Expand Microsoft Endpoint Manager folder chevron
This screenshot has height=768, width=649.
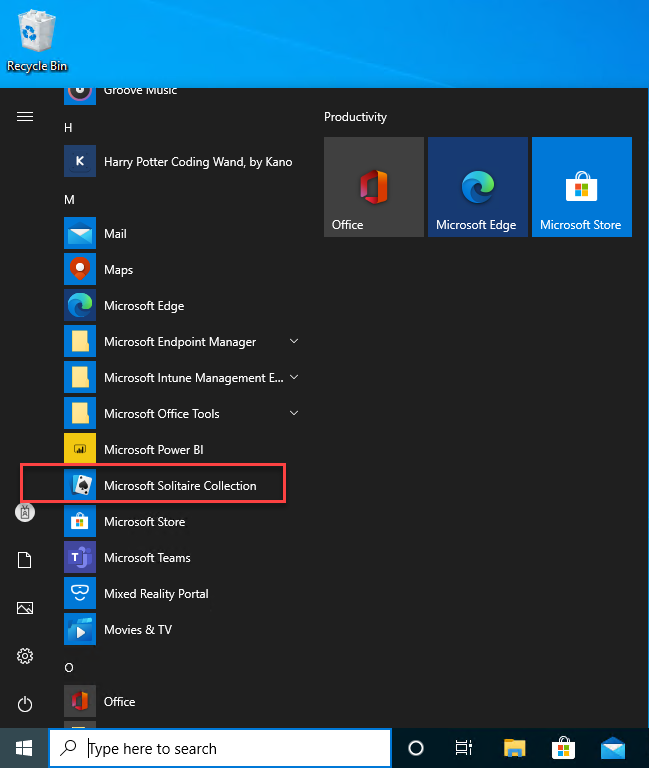pyautogui.click(x=294, y=341)
